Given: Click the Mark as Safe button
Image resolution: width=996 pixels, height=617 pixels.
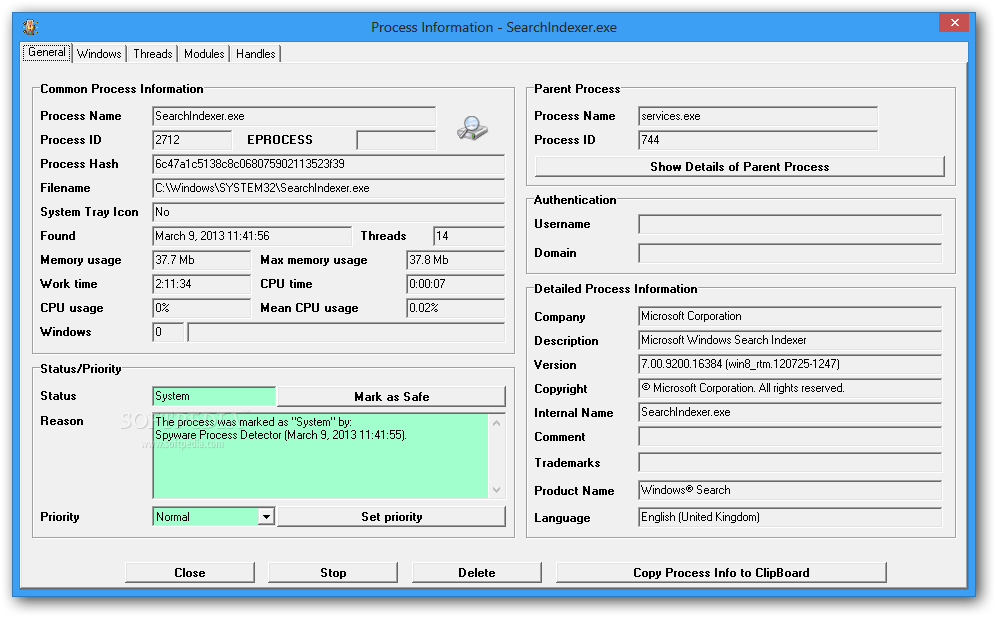Looking at the screenshot, I should (x=391, y=397).
